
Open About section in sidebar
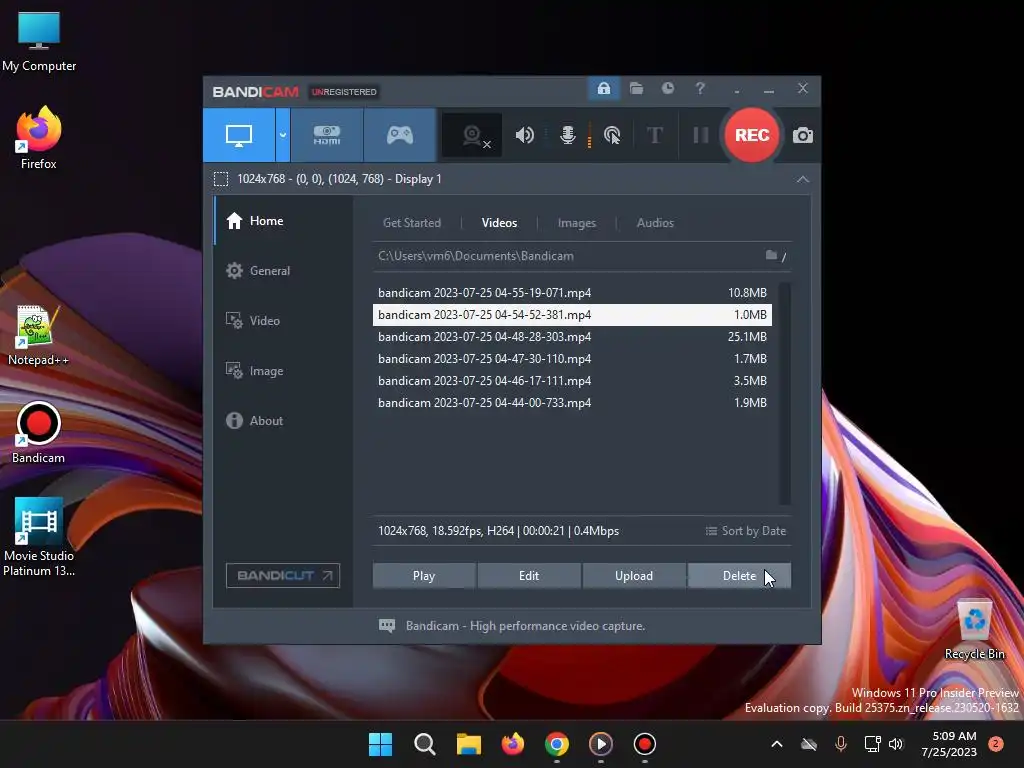click(x=283, y=421)
